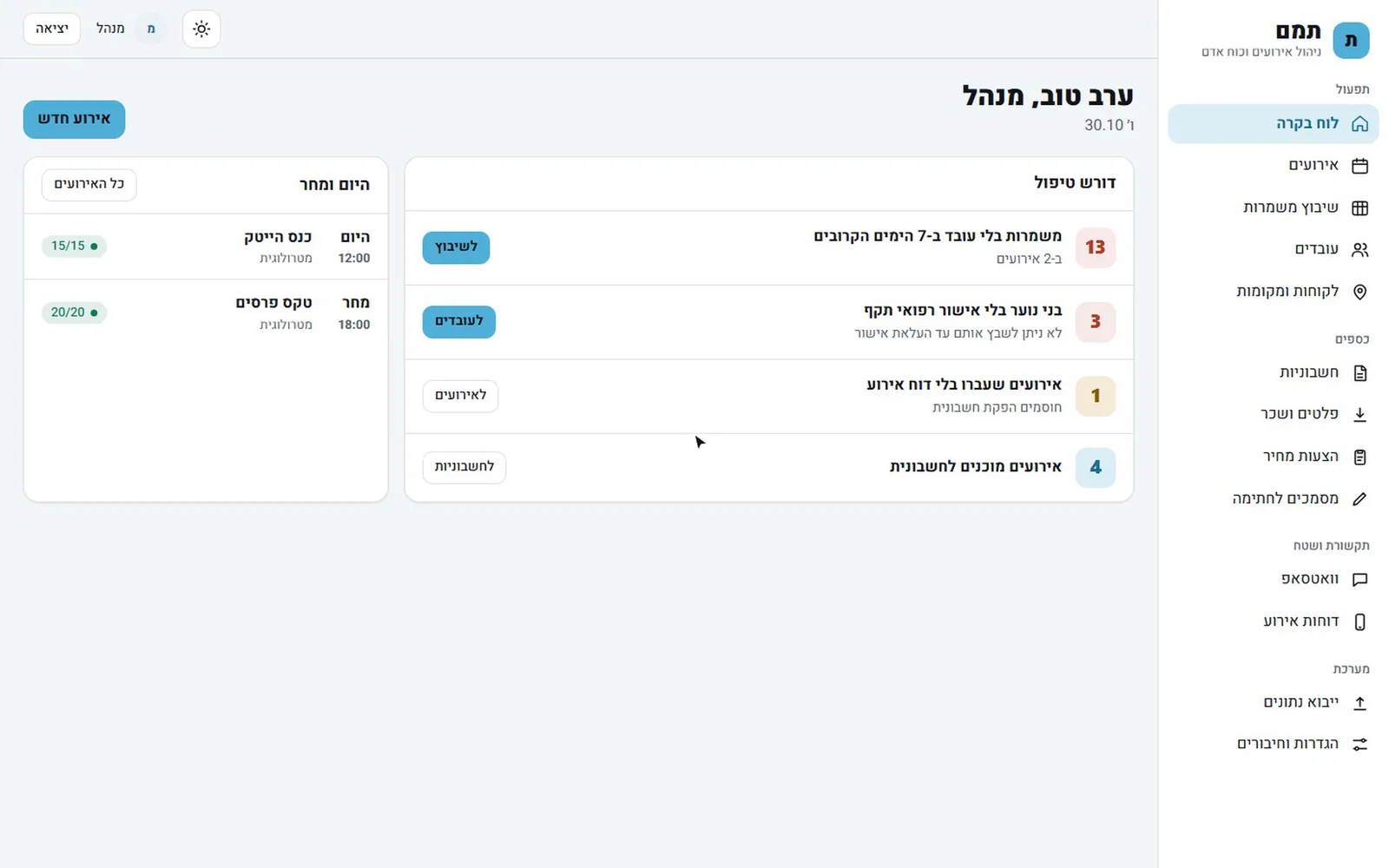This screenshot has height=868, width=1389.
Task: Click the אירוע חדש button
Action: pos(74,119)
